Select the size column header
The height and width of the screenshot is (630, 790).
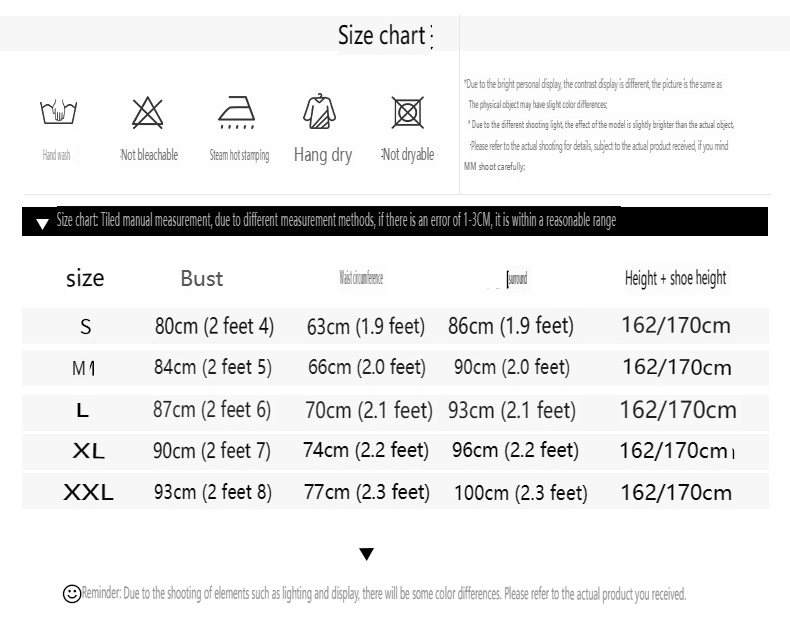click(x=85, y=278)
